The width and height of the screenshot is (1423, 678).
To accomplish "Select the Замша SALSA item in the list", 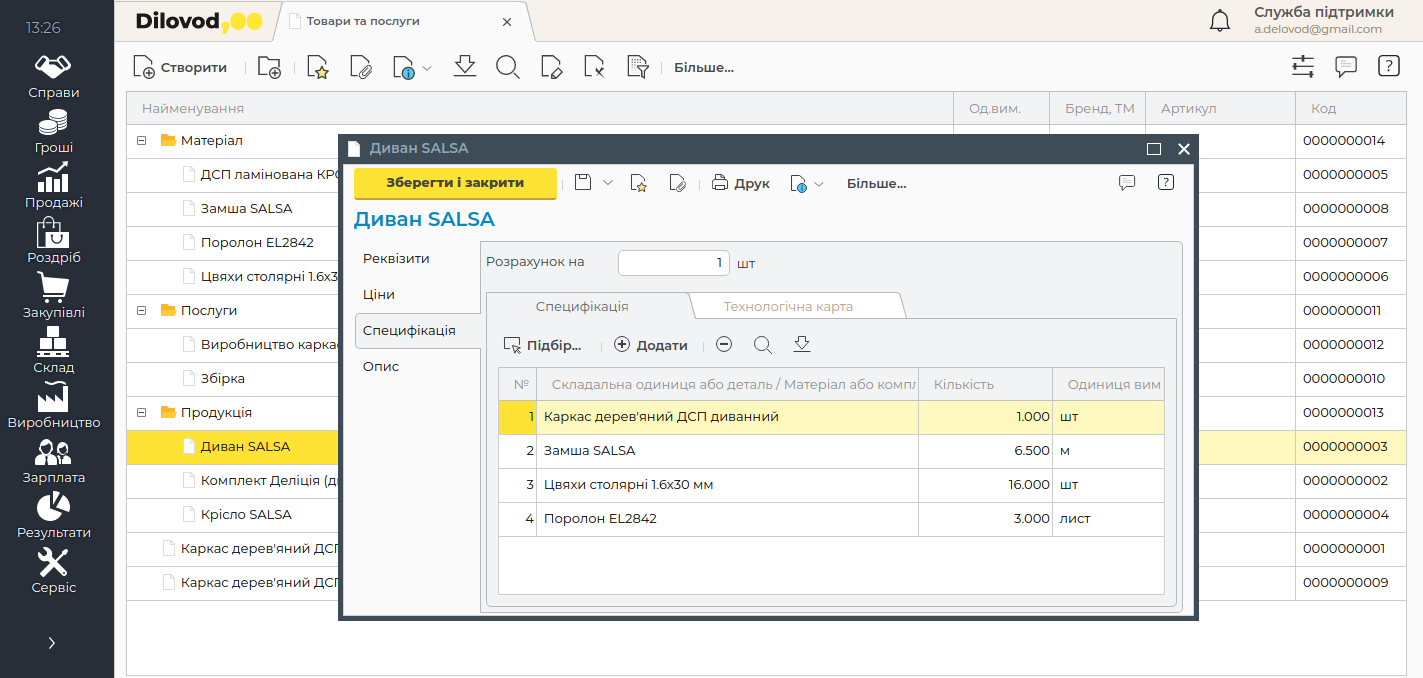I will tap(246, 209).
